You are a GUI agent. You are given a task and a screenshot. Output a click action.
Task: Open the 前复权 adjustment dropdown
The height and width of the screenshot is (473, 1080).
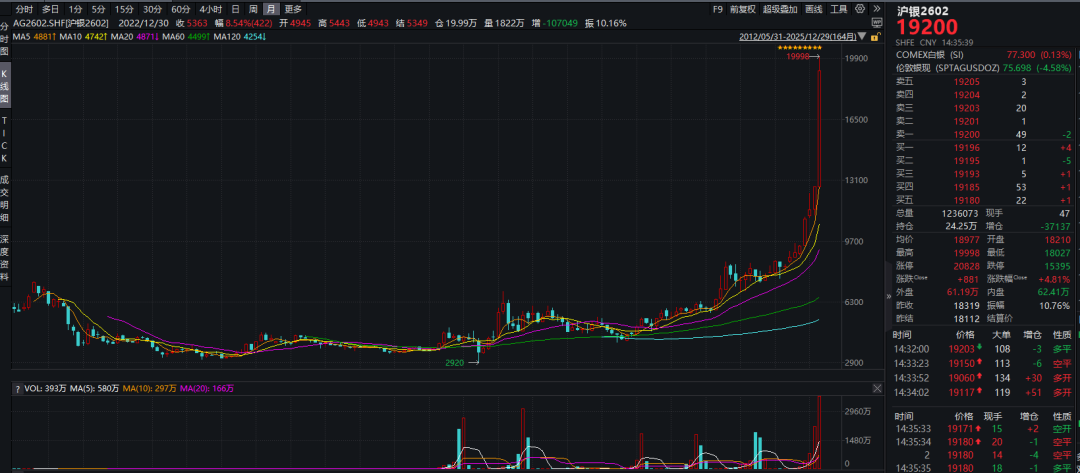pos(741,9)
